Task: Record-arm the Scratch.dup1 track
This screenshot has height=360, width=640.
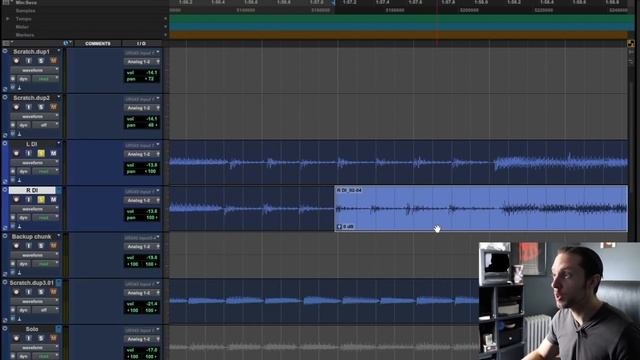Action: click(16, 61)
